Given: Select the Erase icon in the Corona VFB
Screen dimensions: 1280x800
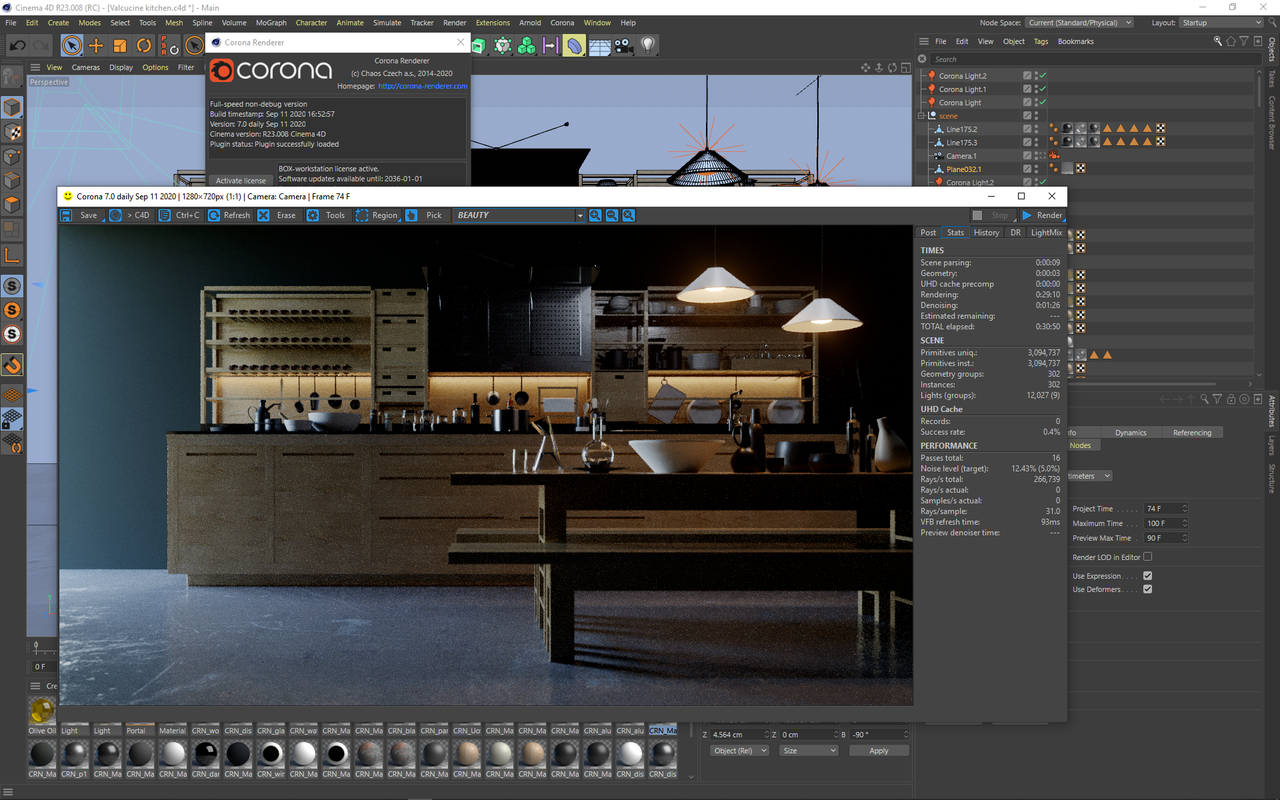Looking at the screenshot, I should click(x=262, y=215).
